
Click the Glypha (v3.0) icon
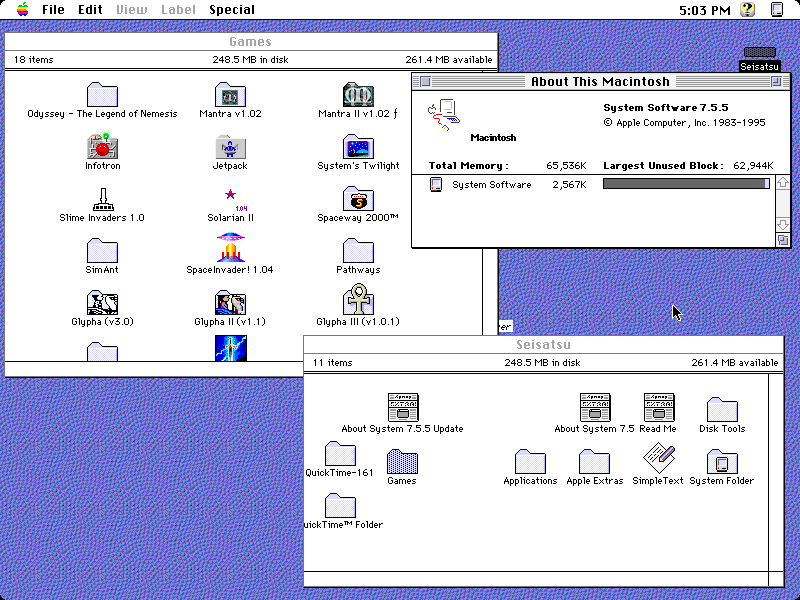[103, 303]
